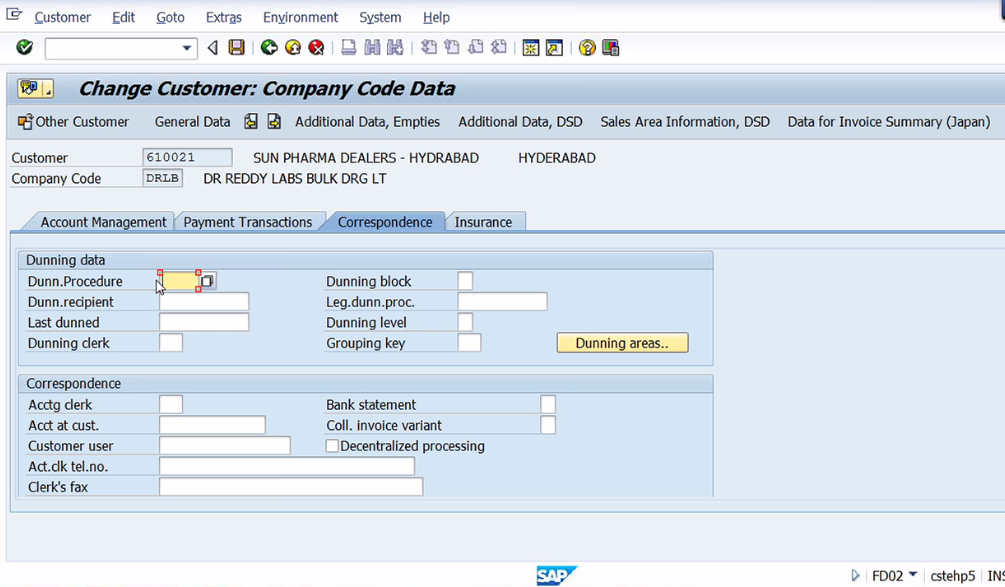The width and height of the screenshot is (1005, 587).
Task: Open the Customer menu
Action: click(x=63, y=17)
